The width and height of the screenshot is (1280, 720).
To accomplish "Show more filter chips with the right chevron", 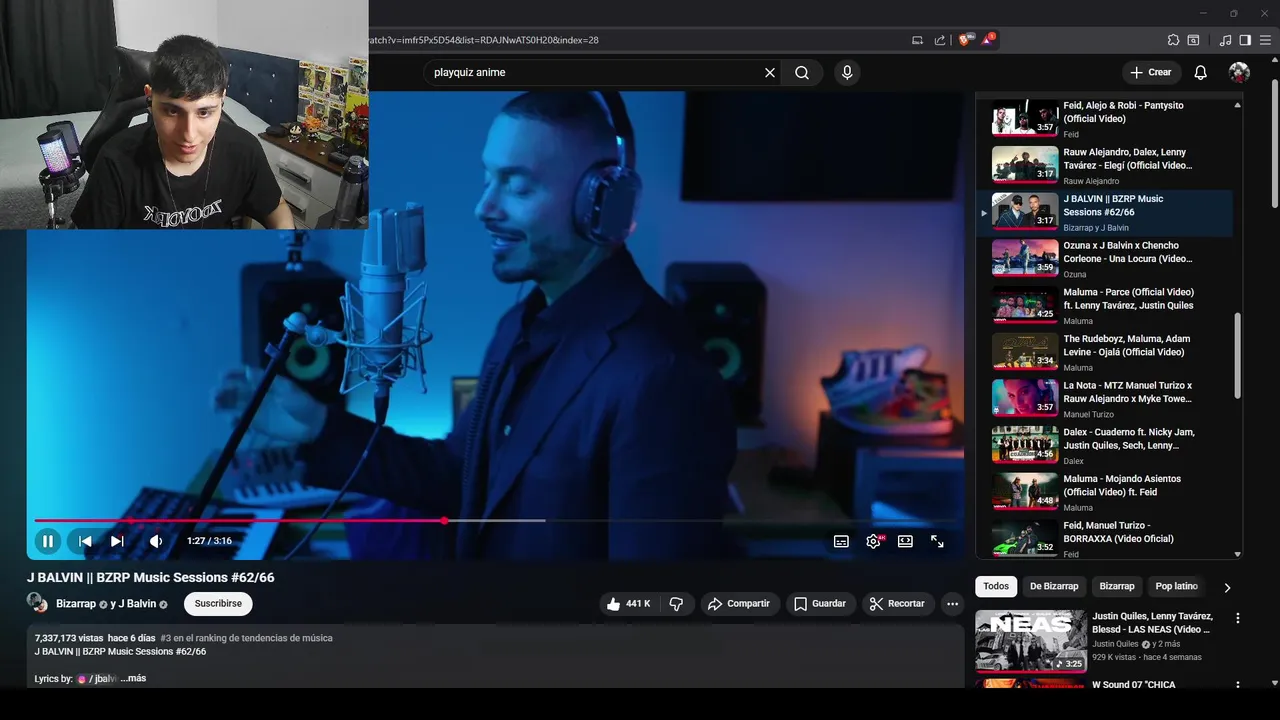I will [x=1227, y=587].
